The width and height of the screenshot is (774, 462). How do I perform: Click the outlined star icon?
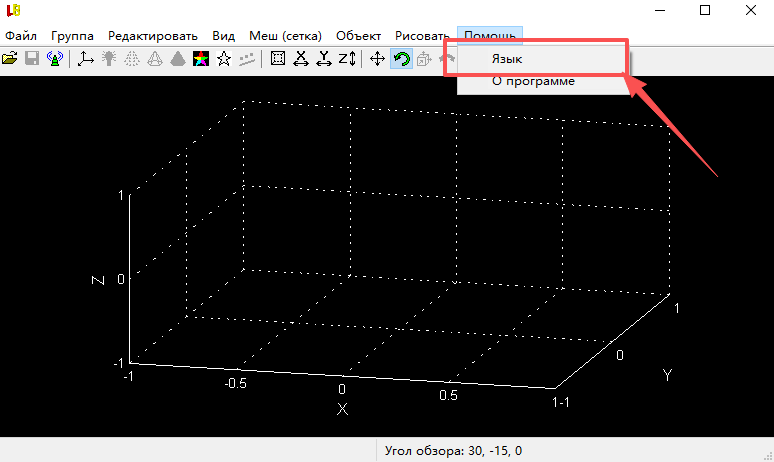[223, 59]
